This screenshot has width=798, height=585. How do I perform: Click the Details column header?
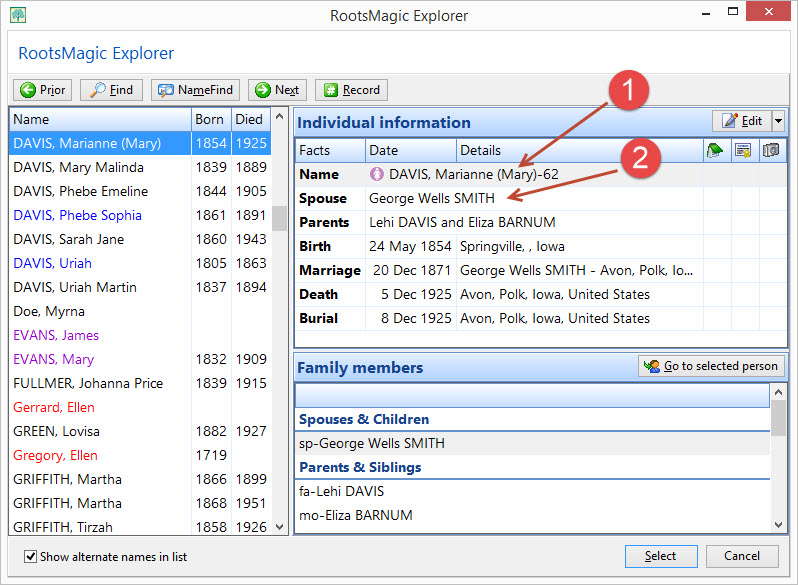(x=580, y=150)
